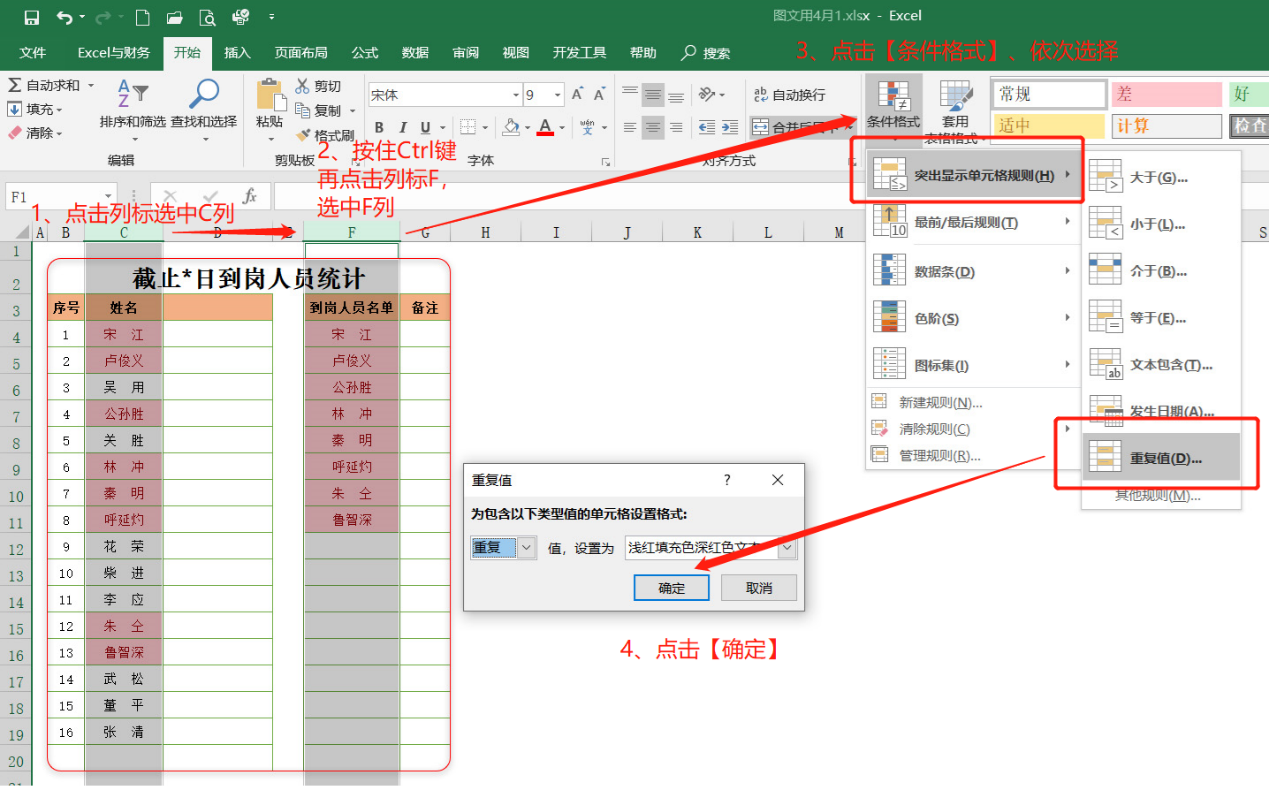Expand the fill color dropdown arrow
The width and height of the screenshot is (1269, 790).
[527, 128]
